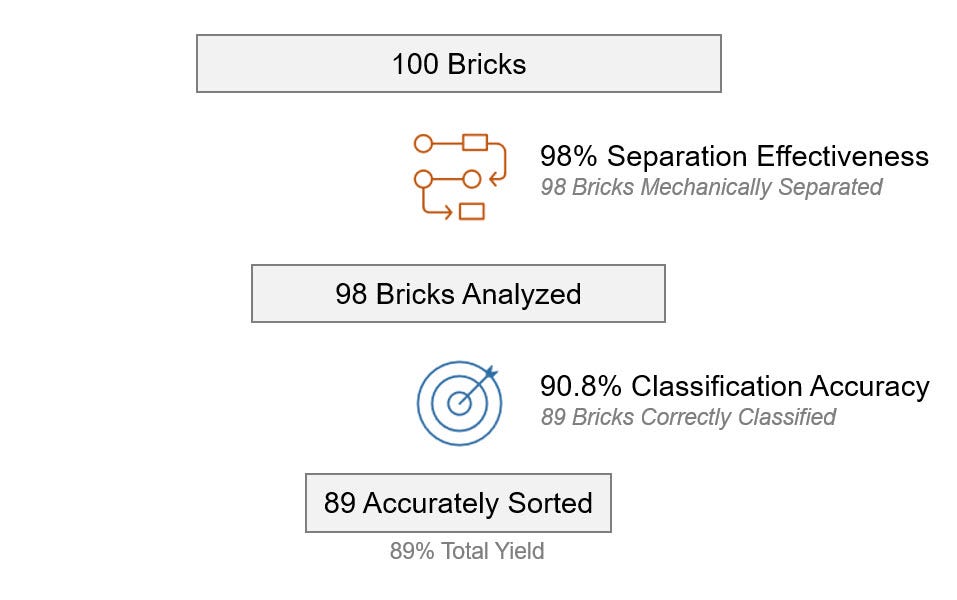Click the blue target bullseye icon
Viewport: 957px width, 600px height.
[460, 403]
